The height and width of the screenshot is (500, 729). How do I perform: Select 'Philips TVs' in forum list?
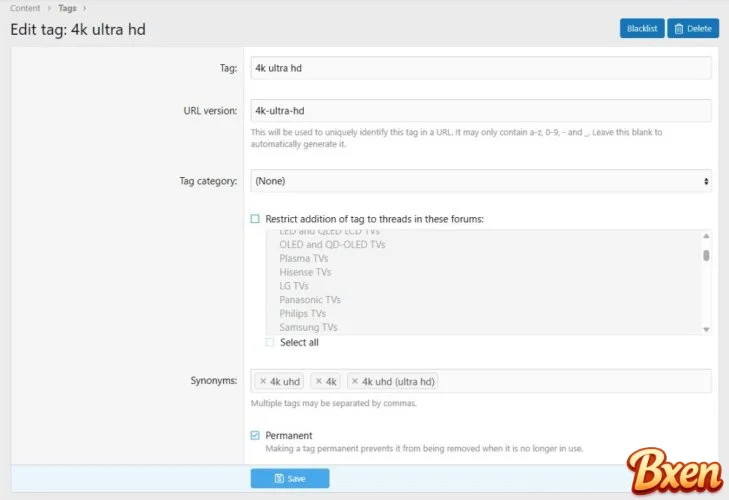302,313
